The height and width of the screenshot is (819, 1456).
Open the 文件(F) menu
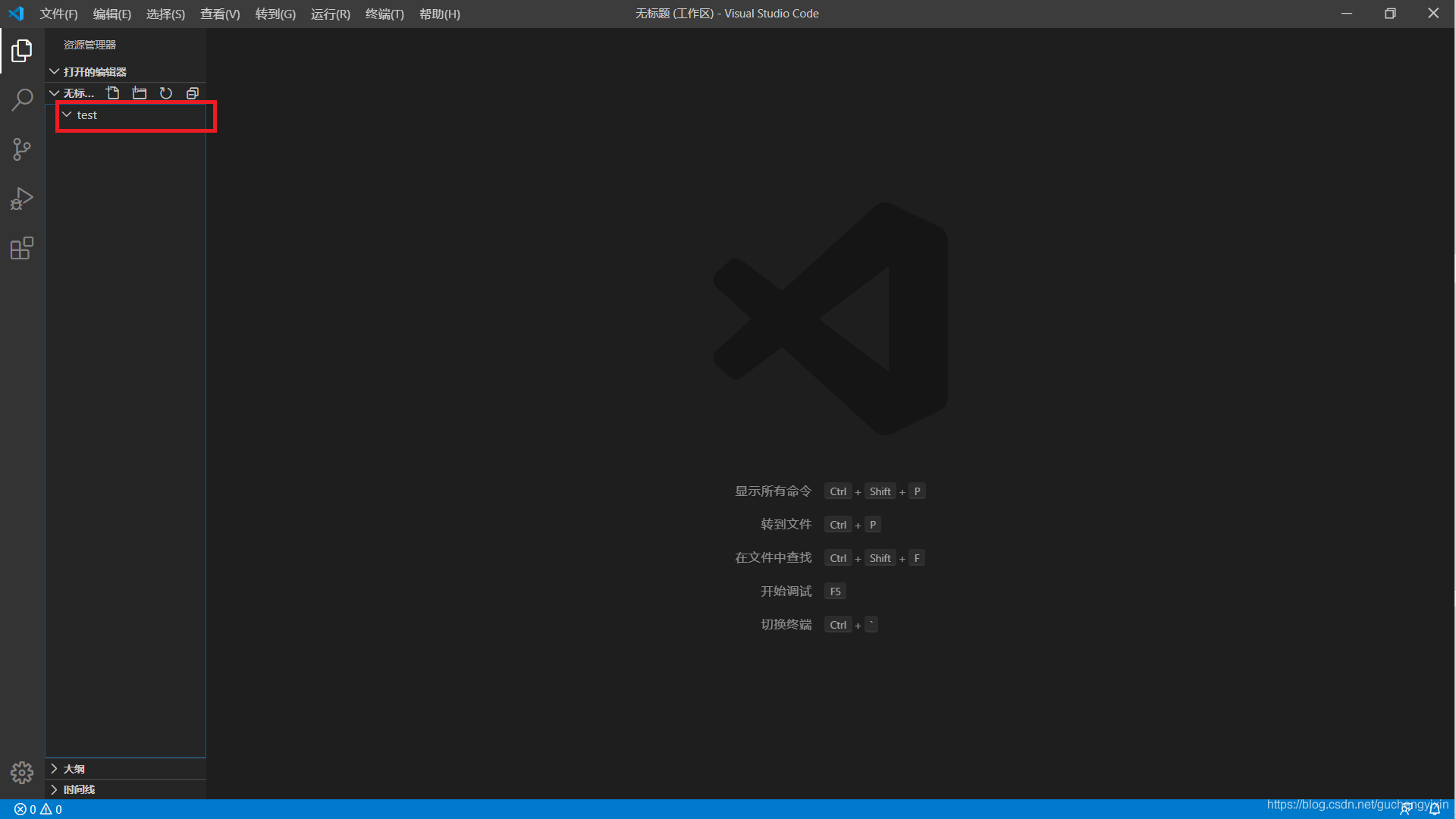pyautogui.click(x=58, y=14)
